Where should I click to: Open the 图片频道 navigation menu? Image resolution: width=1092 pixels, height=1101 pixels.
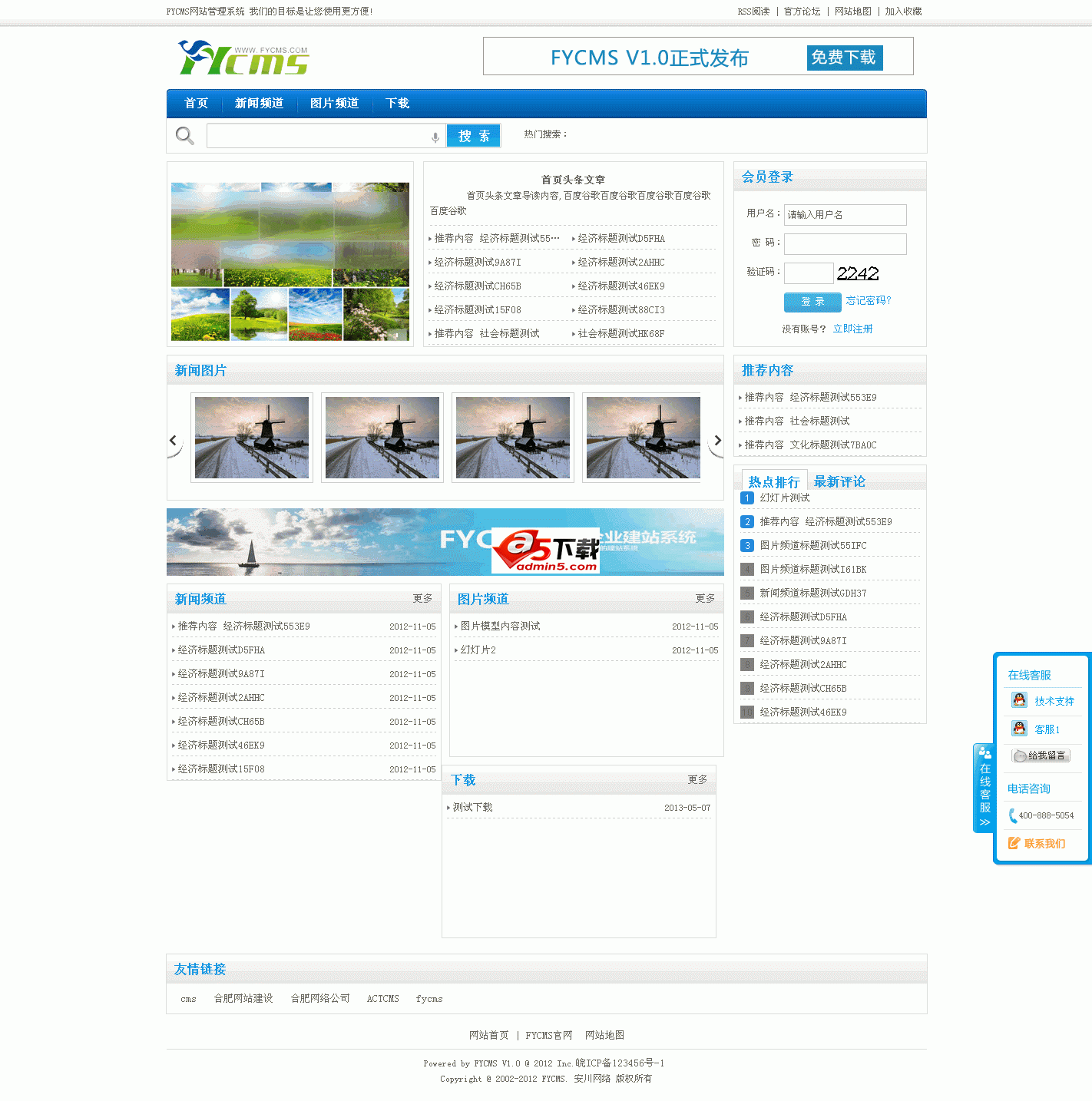[x=334, y=103]
